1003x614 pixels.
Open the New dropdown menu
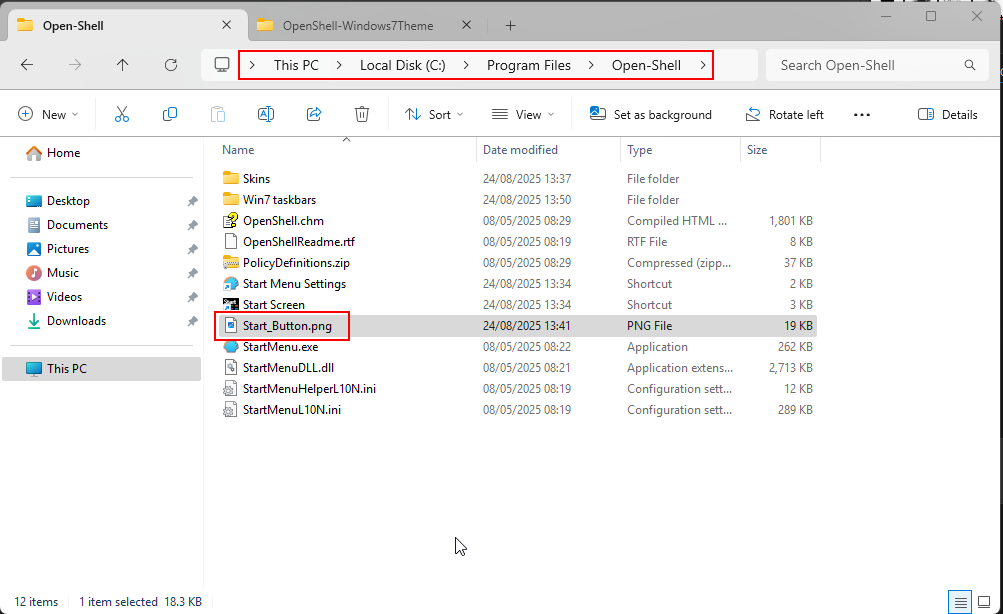(x=48, y=115)
